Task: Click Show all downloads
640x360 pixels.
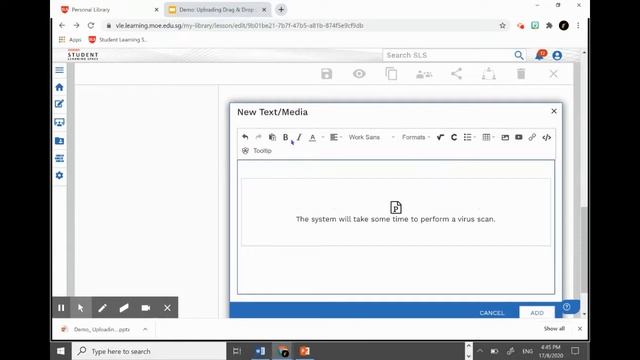Action: tap(554, 329)
